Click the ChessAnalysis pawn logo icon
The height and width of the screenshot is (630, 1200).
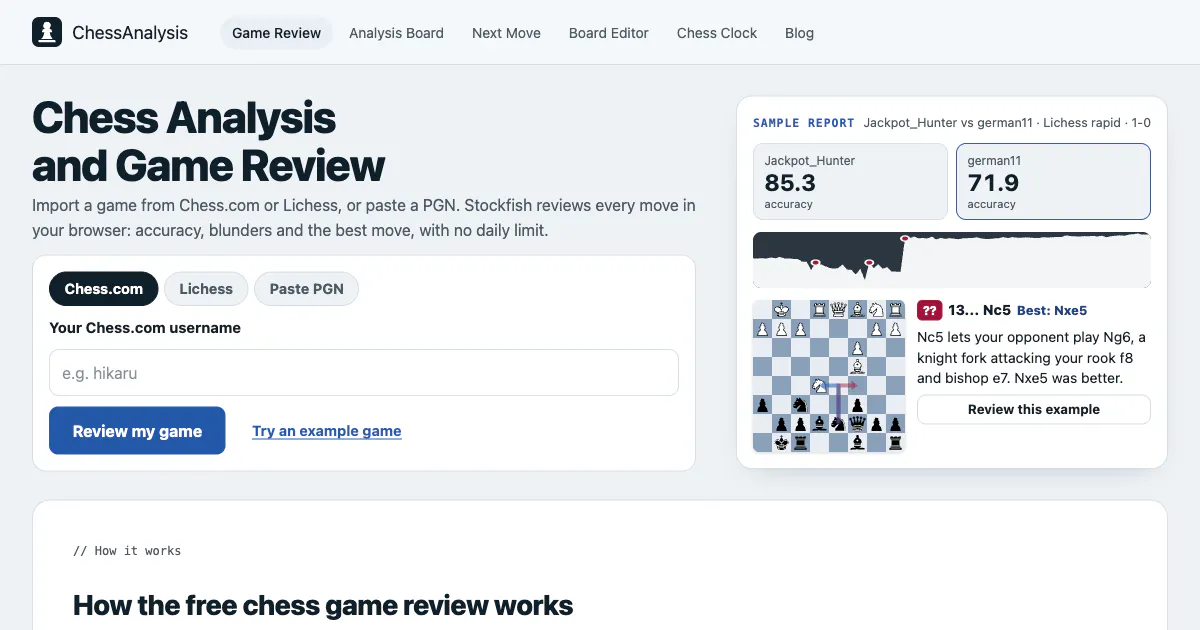click(x=46, y=33)
